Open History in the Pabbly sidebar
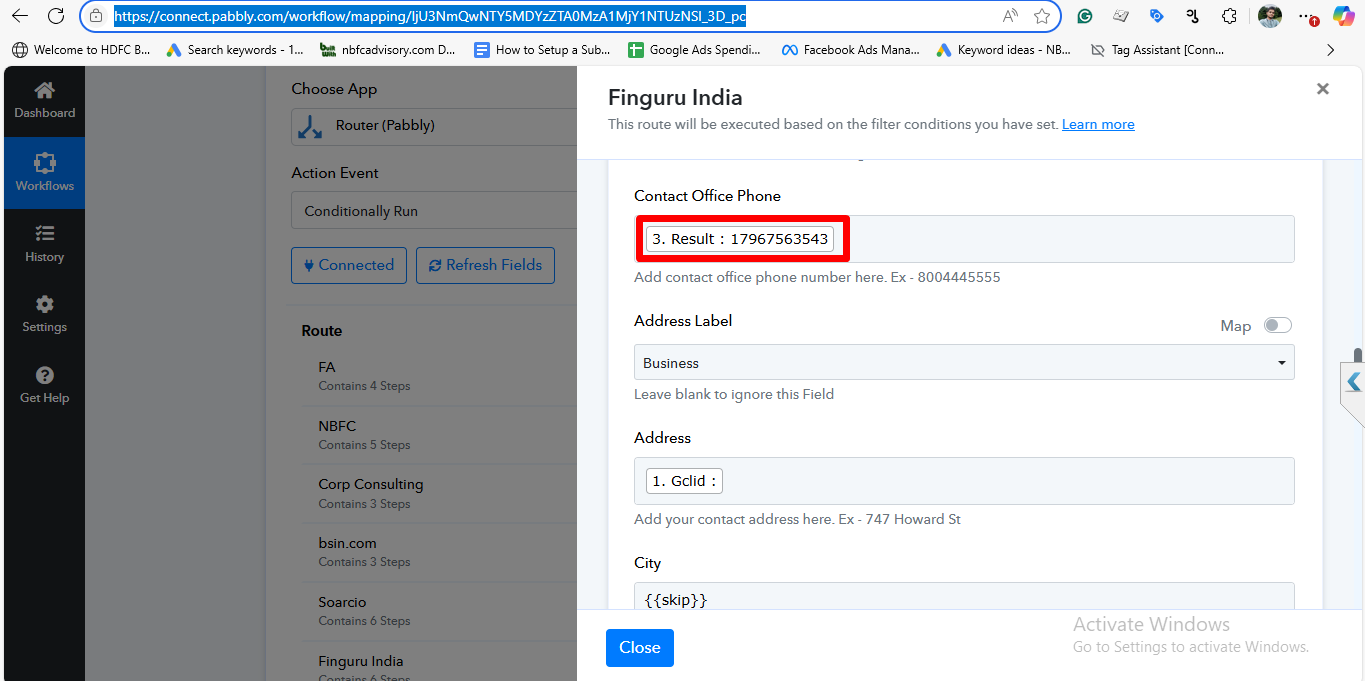This screenshot has height=681, width=1365. pos(44,243)
